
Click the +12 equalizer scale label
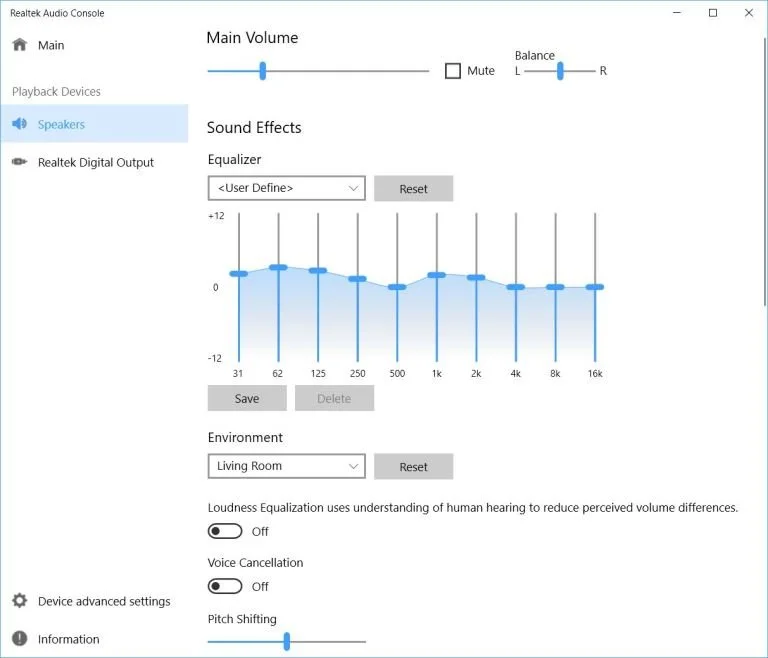pyautogui.click(x=216, y=216)
